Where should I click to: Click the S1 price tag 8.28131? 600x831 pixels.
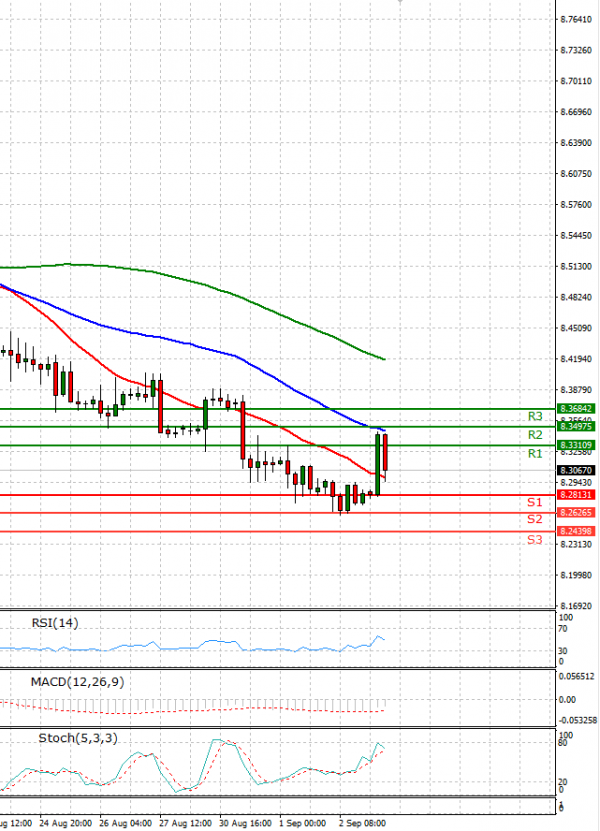[x=576, y=495]
